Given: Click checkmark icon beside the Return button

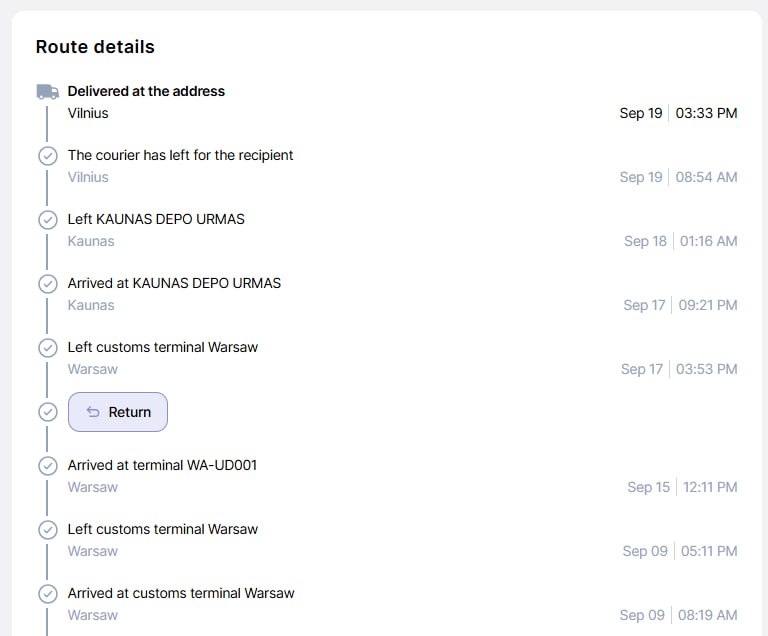Looking at the screenshot, I should [x=47, y=412].
